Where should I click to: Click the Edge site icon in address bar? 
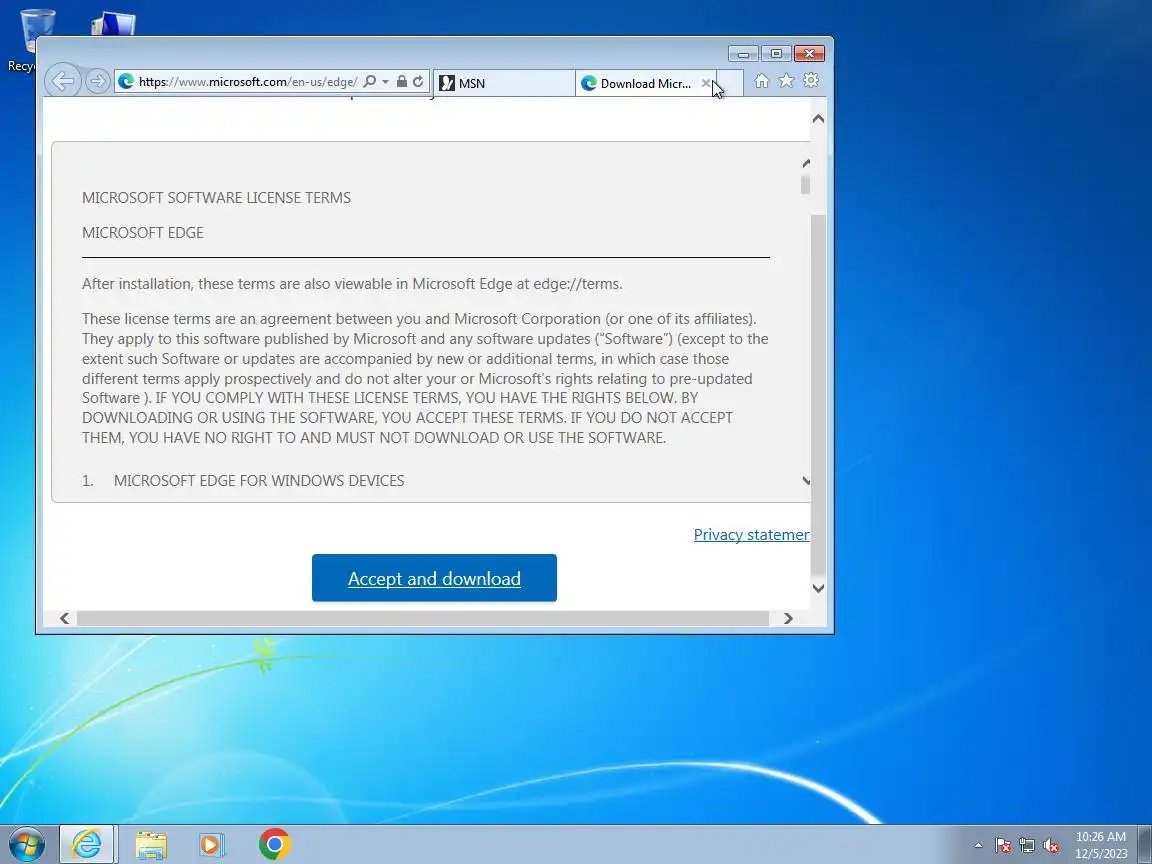click(x=126, y=82)
